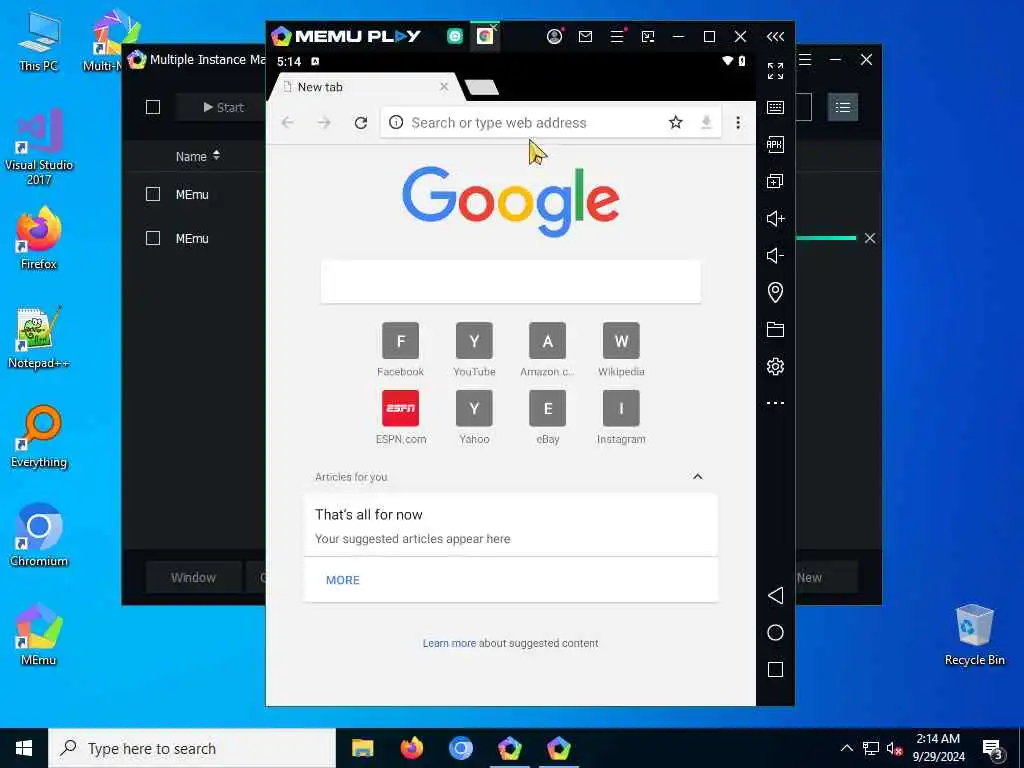
Task: Open the Yahoo shortcut tile
Action: coord(474,417)
